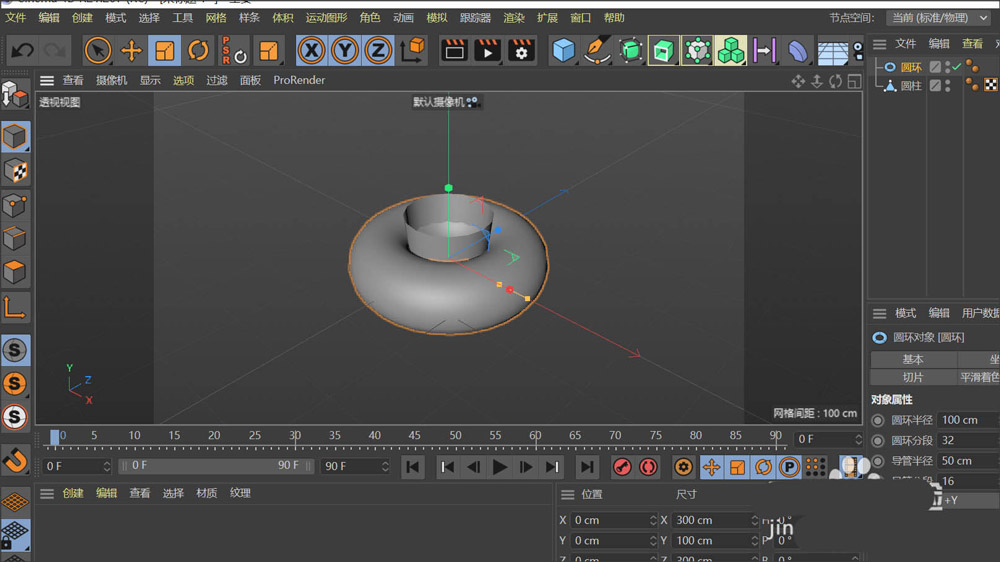Toggle Y axis lock
Image resolution: width=1000 pixels, height=562 pixels.
click(345, 50)
